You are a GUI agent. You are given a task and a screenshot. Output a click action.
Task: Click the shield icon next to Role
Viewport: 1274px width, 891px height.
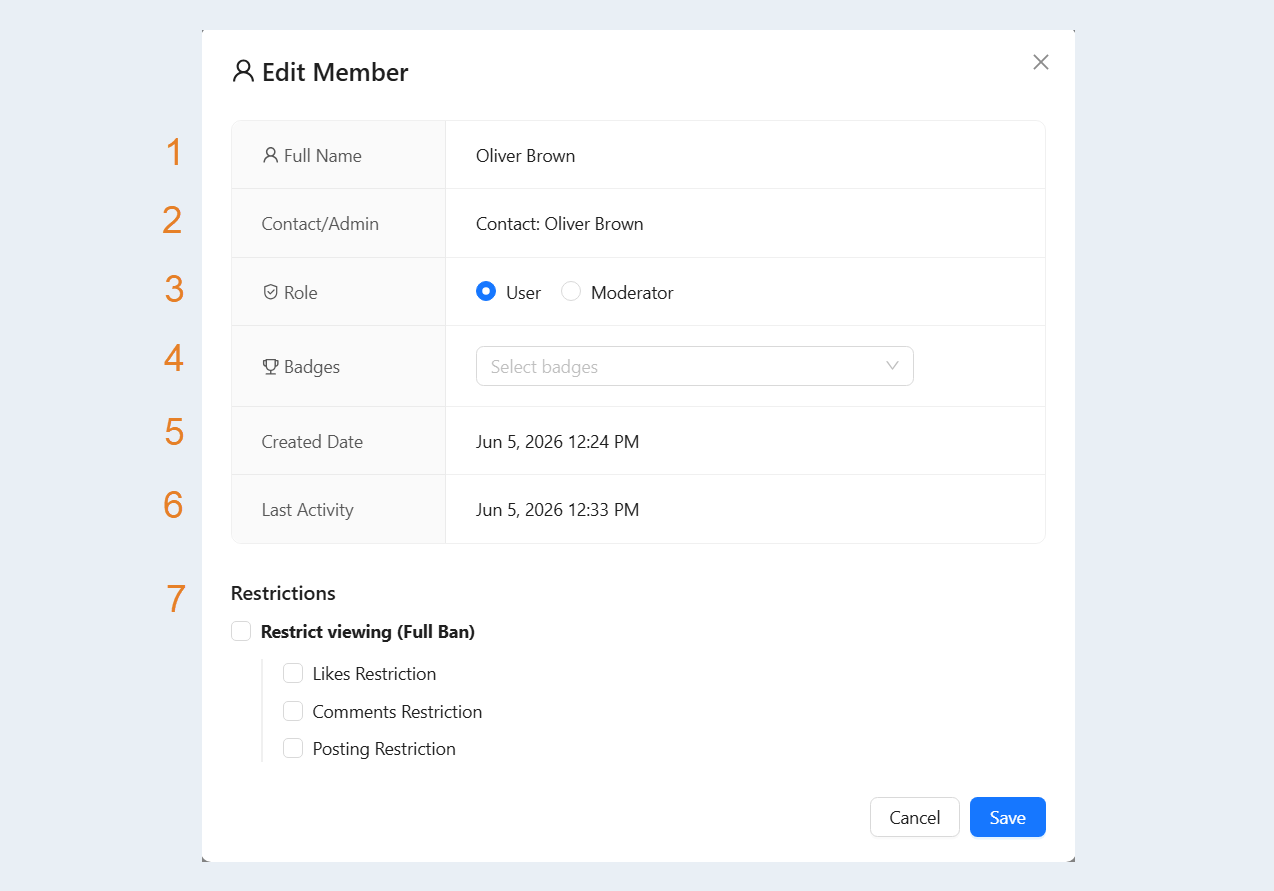pyautogui.click(x=270, y=292)
